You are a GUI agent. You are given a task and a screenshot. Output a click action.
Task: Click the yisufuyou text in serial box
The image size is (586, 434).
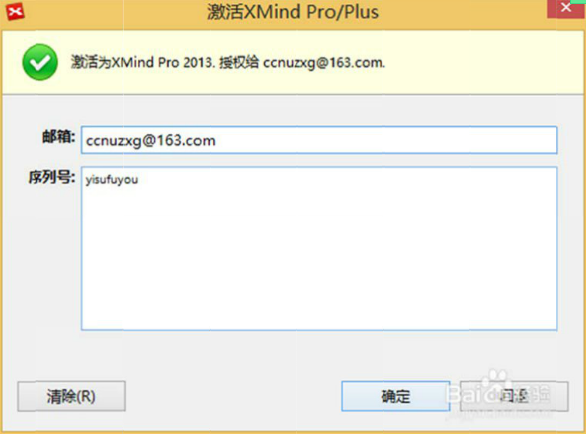pos(112,180)
